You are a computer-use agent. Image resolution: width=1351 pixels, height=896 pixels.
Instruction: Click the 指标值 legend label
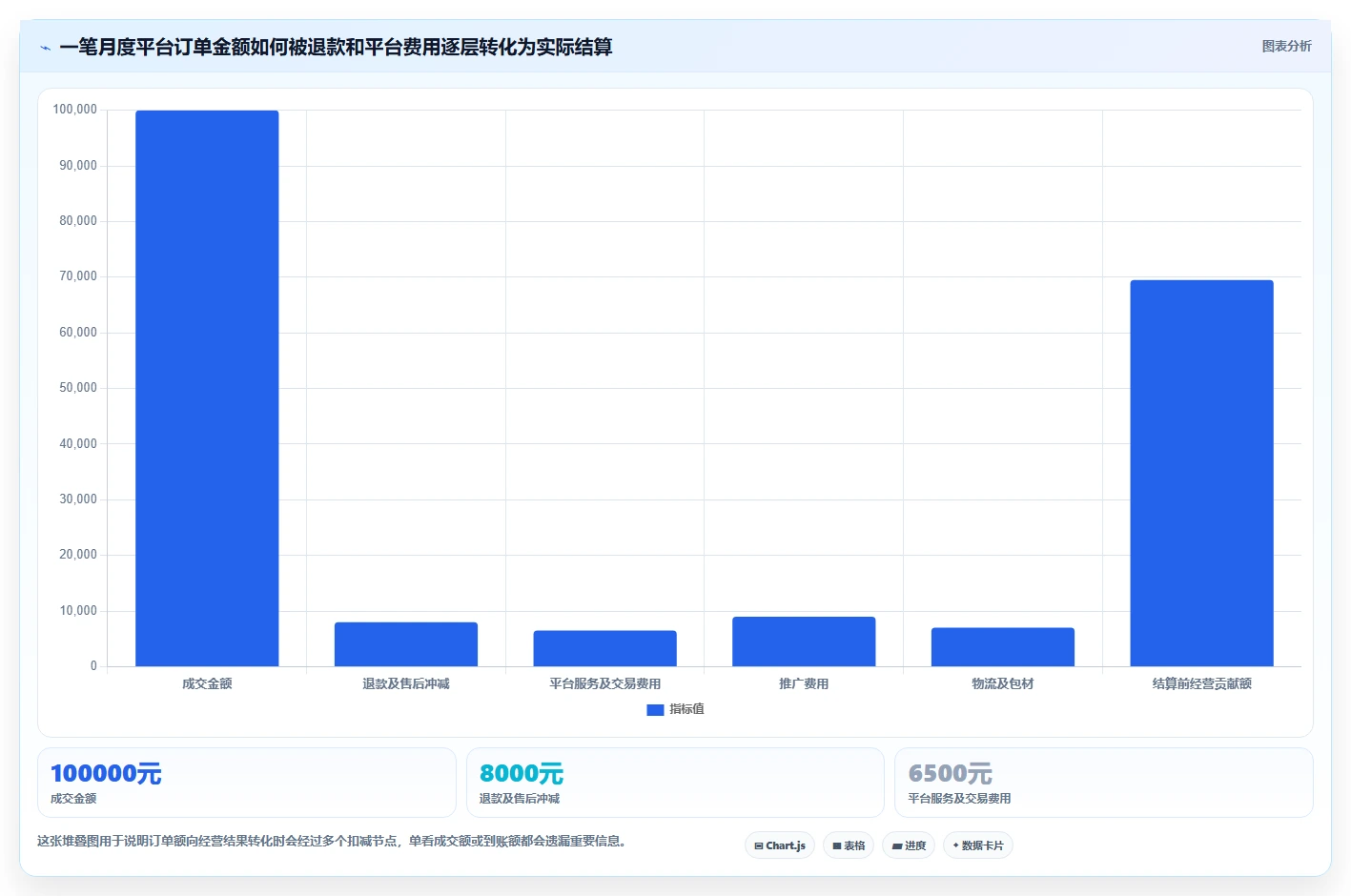coord(686,709)
